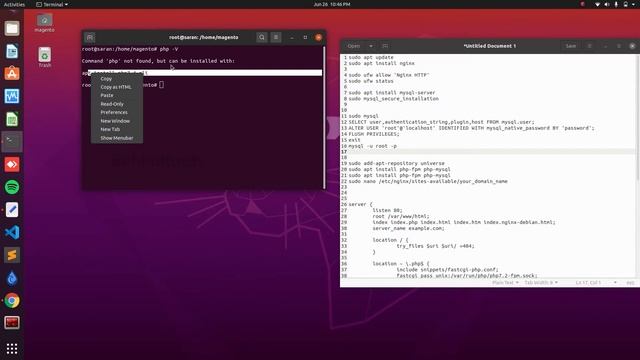
Task: Click the 'server {' line in editor
Action: [x=360, y=204]
